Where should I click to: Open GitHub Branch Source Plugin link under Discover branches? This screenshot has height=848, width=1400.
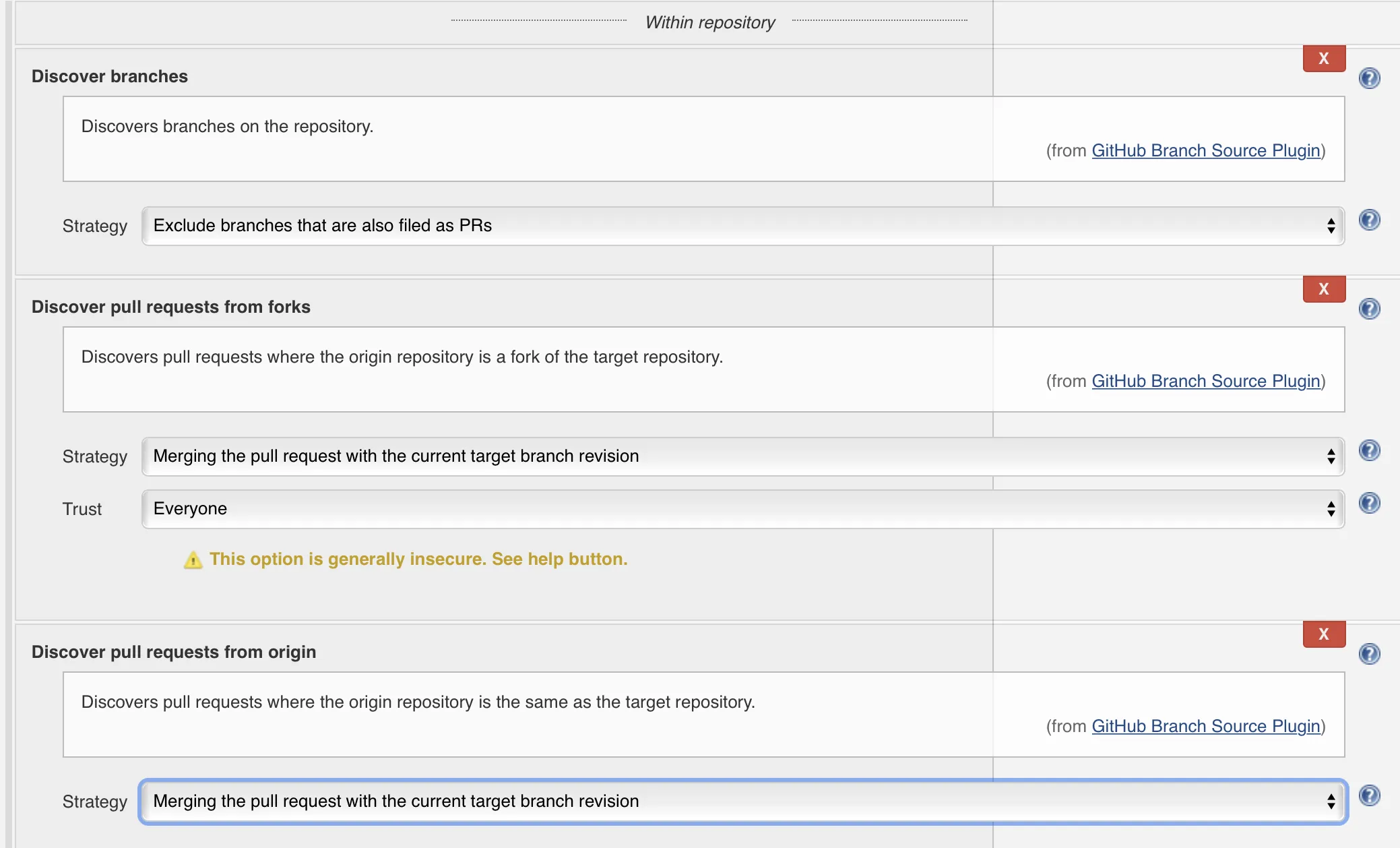coord(1205,150)
